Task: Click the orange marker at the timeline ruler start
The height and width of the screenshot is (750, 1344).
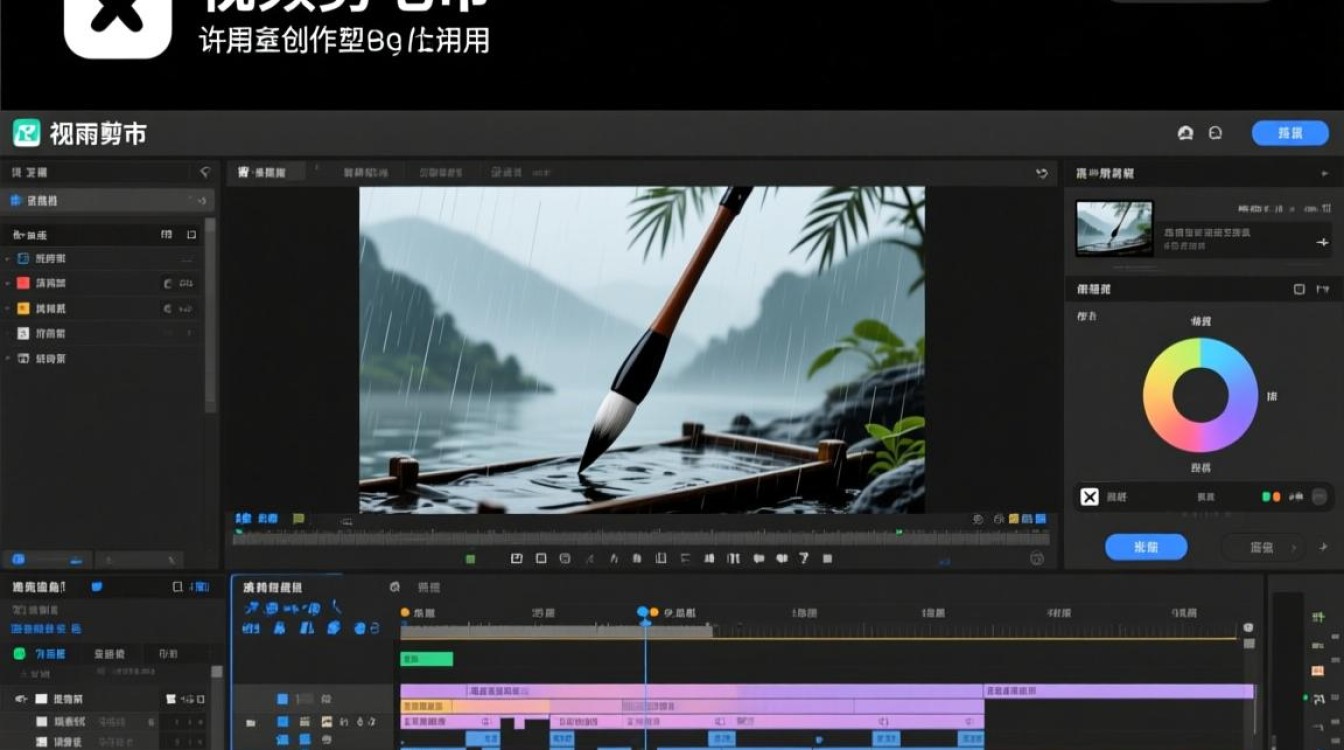Action: (x=405, y=612)
